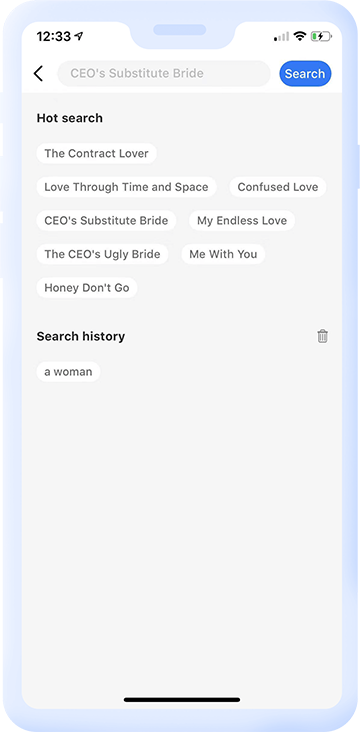This screenshot has width=360, height=732.
Task: Tap The CEO's Ugly Bride tag
Action: point(102,254)
